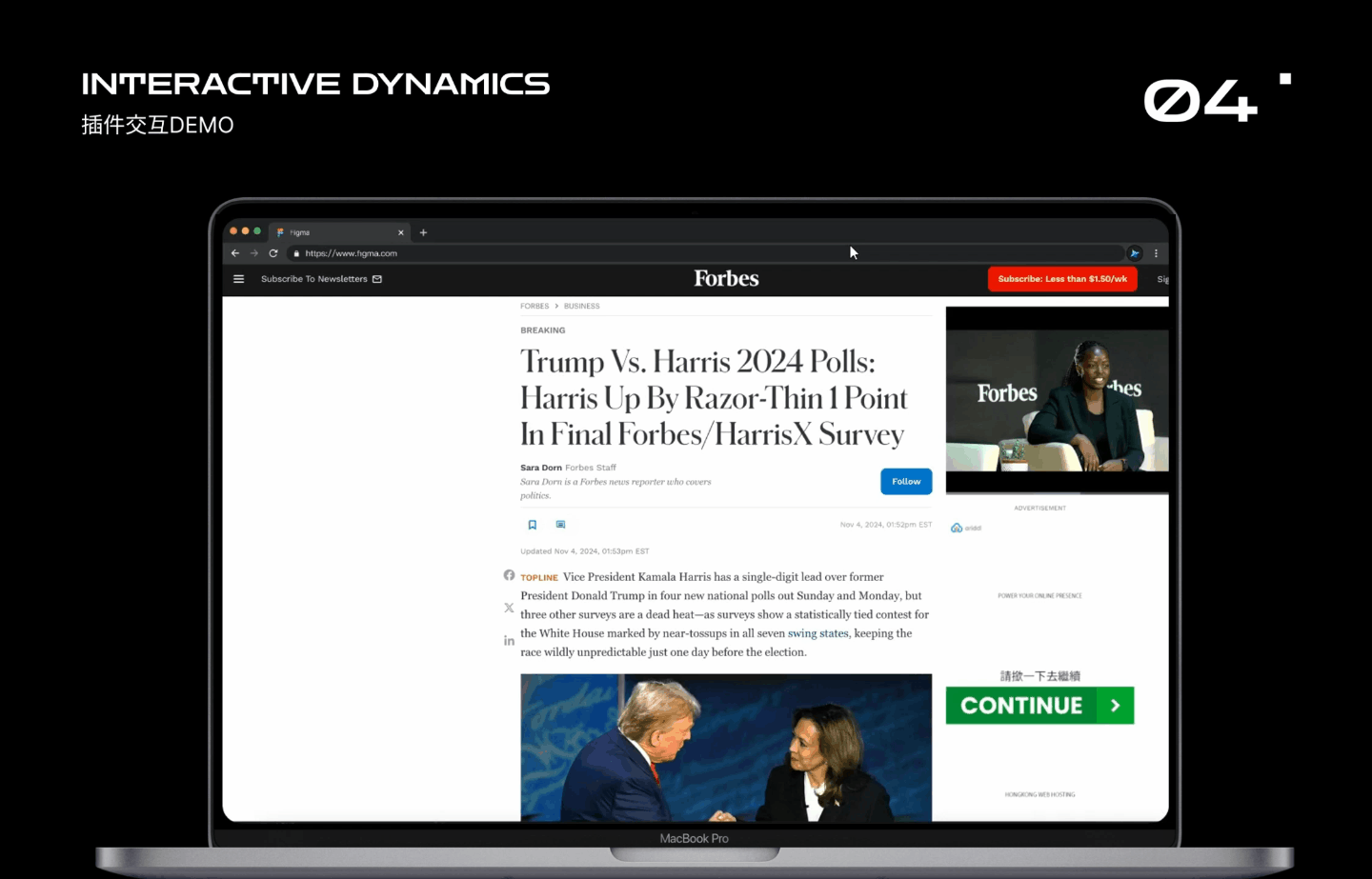Viewport: 1372px width, 879px height.
Task: Click Subscribe To Newsletters link
Action: (x=321, y=279)
